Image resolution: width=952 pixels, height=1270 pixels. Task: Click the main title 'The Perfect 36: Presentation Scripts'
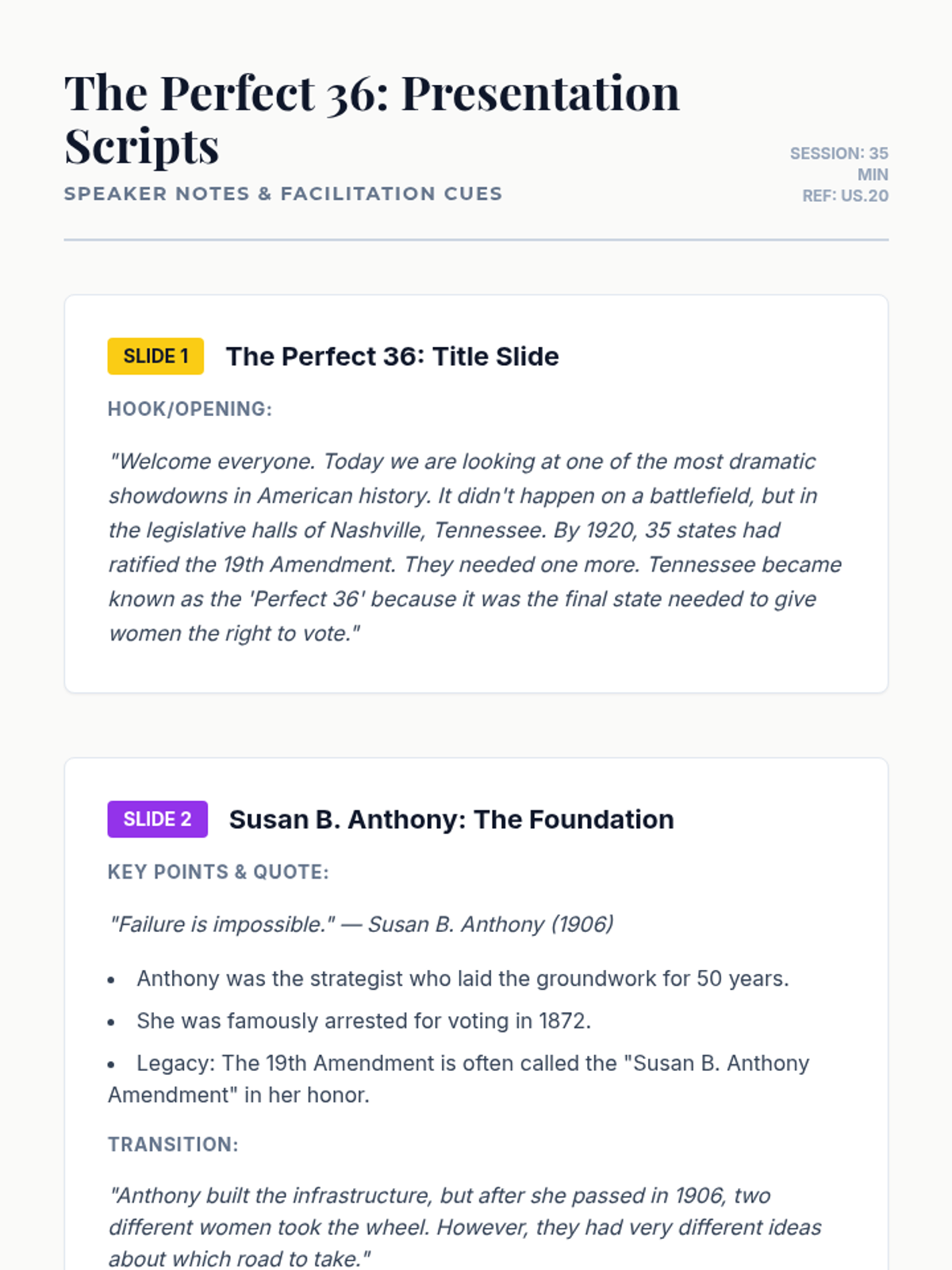pyautogui.click(x=372, y=119)
